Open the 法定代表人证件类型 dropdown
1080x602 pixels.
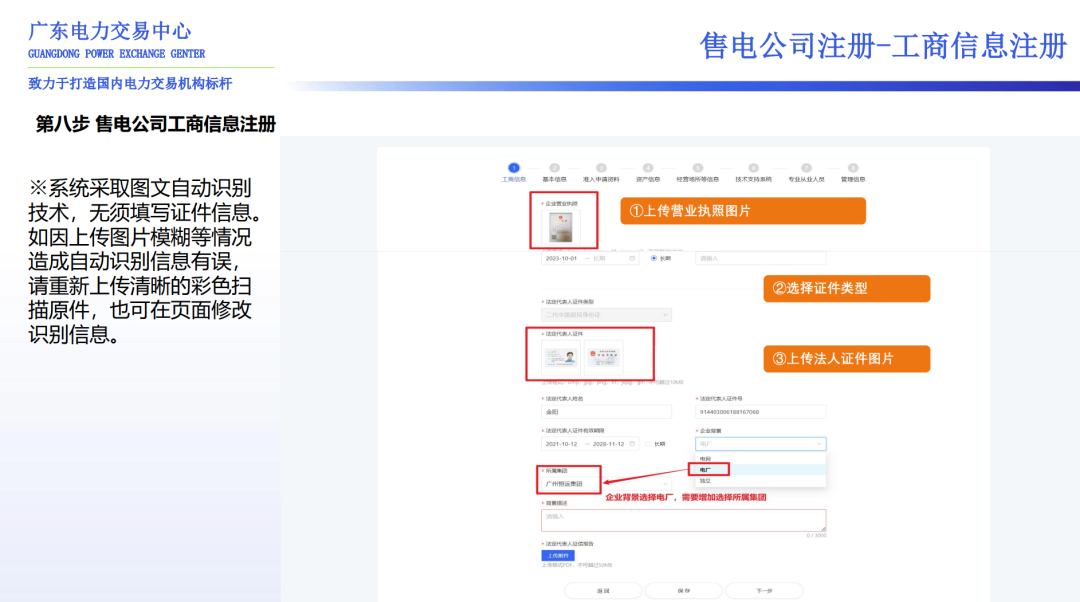[605, 314]
